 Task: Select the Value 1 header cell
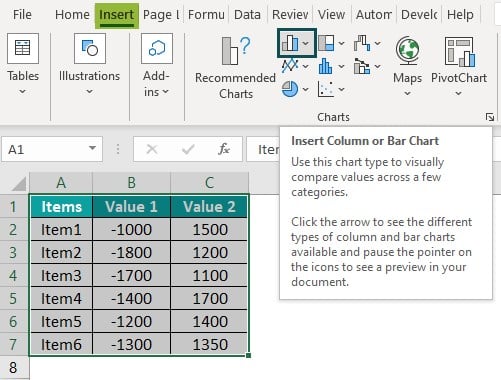[131, 207]
